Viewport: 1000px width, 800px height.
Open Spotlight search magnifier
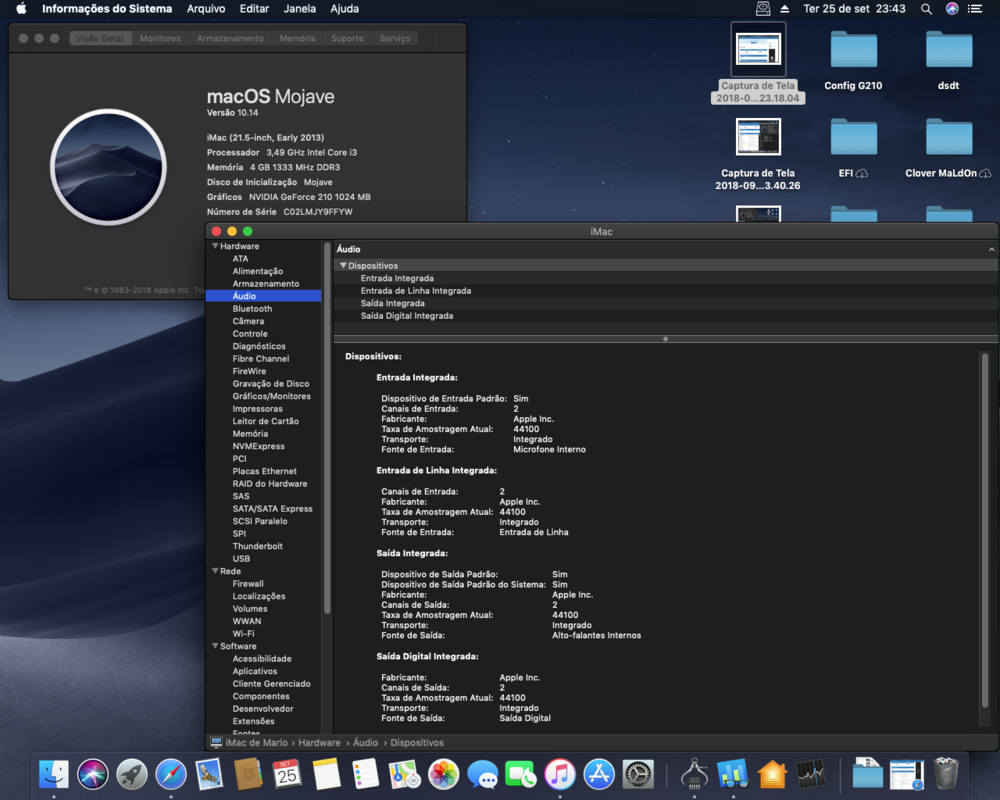[x=926, y=9]
